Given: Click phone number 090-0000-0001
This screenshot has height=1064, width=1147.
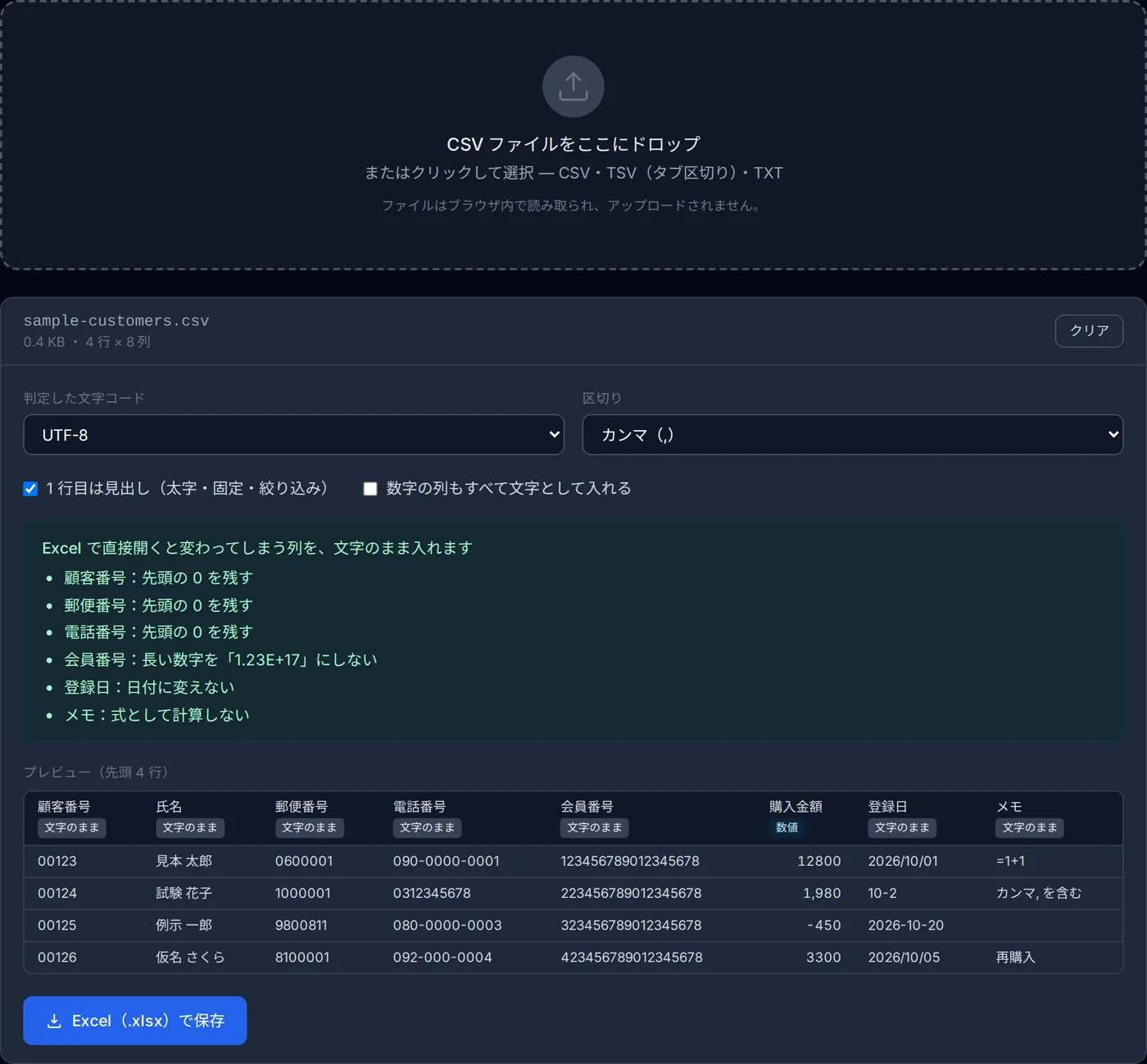Looking at the screenshot, I should tap(447, 861).
